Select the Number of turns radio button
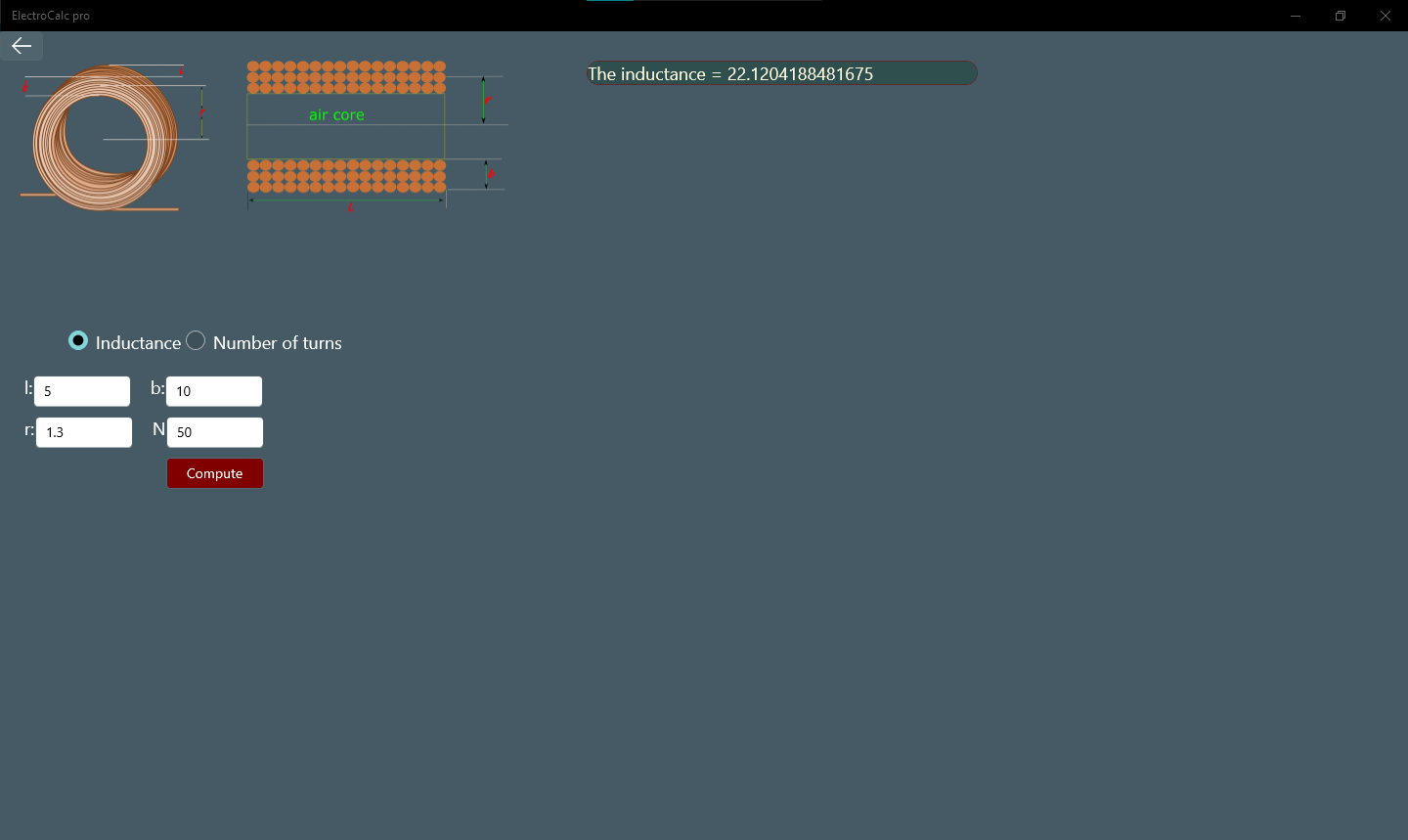The image size is (1408, 840). point(196,341)
